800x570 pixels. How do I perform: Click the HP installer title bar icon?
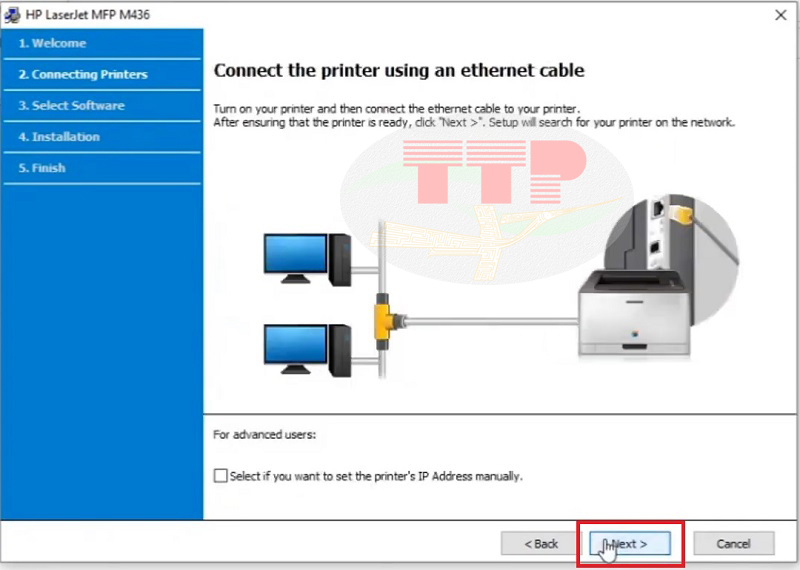12,15
